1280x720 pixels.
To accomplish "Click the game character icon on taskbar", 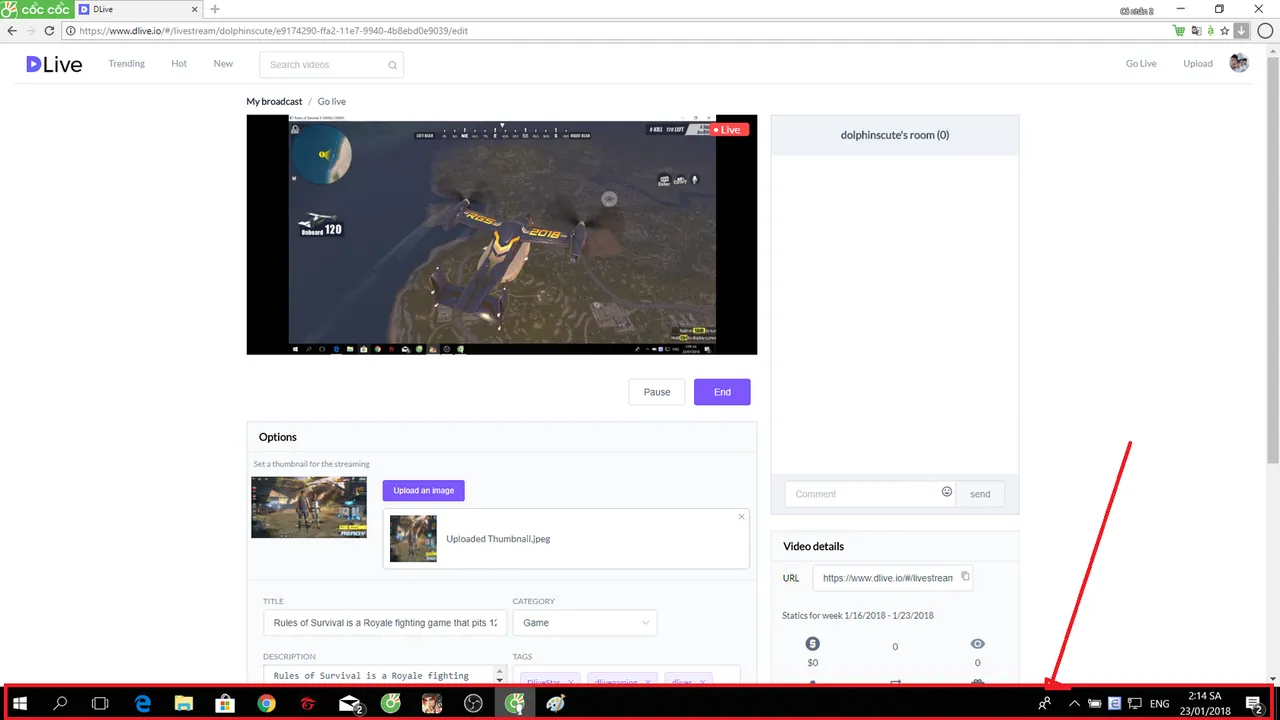I will (432, 704).
